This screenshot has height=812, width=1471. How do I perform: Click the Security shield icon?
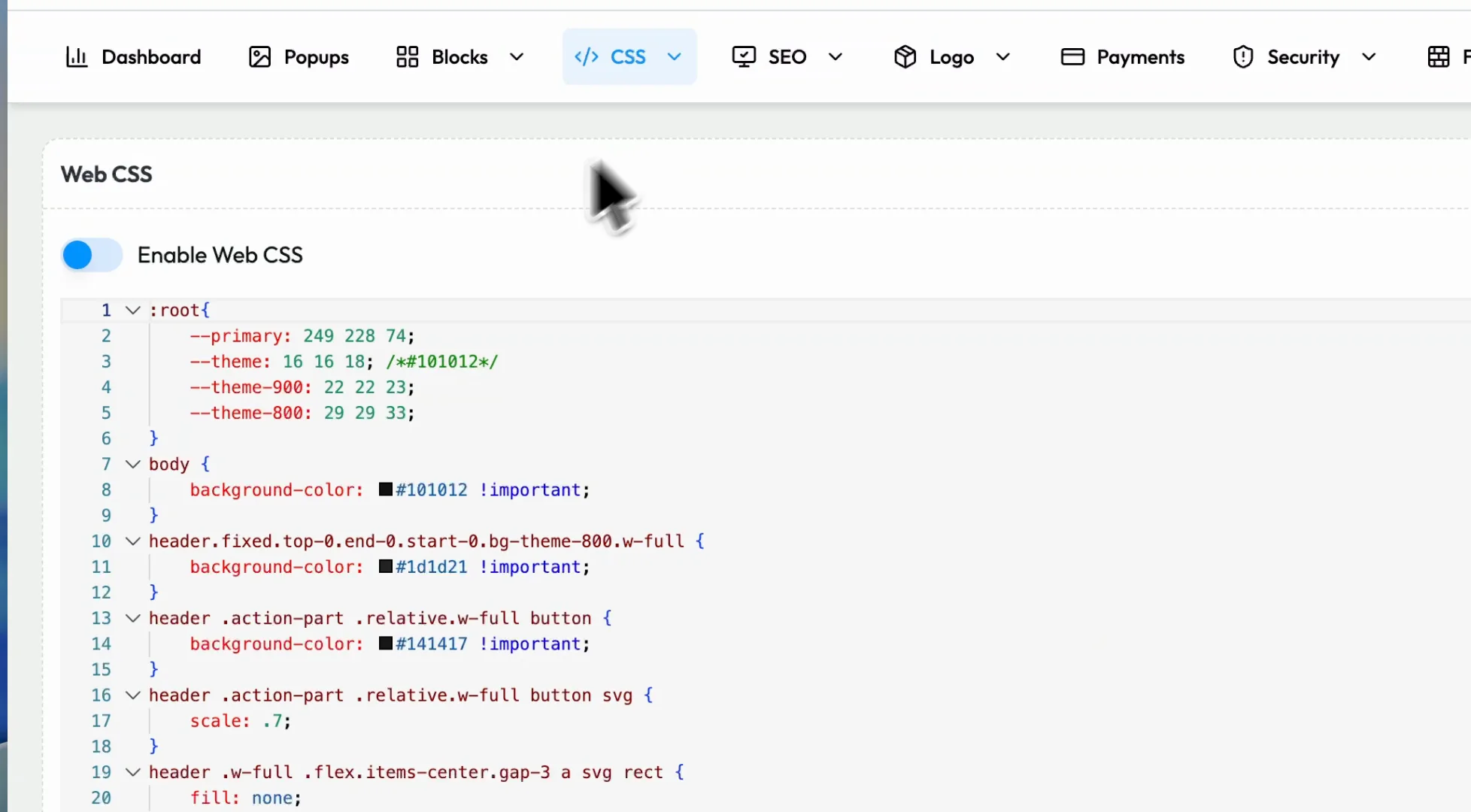coord(1243,57)
